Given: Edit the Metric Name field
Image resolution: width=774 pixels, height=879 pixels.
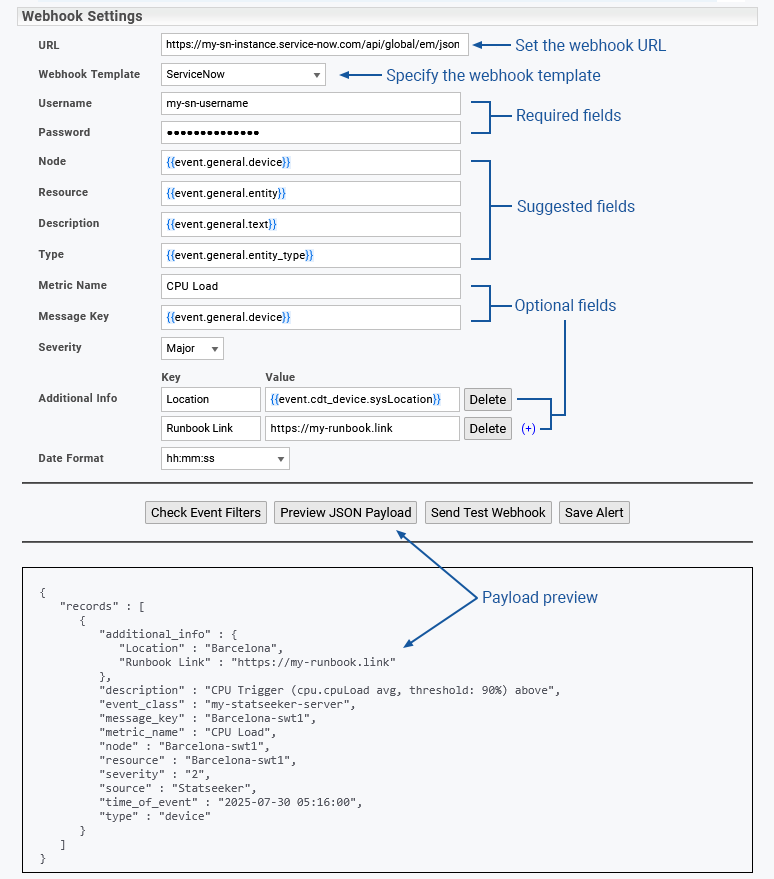Looking at the screenshot, I should coord(310,286).
